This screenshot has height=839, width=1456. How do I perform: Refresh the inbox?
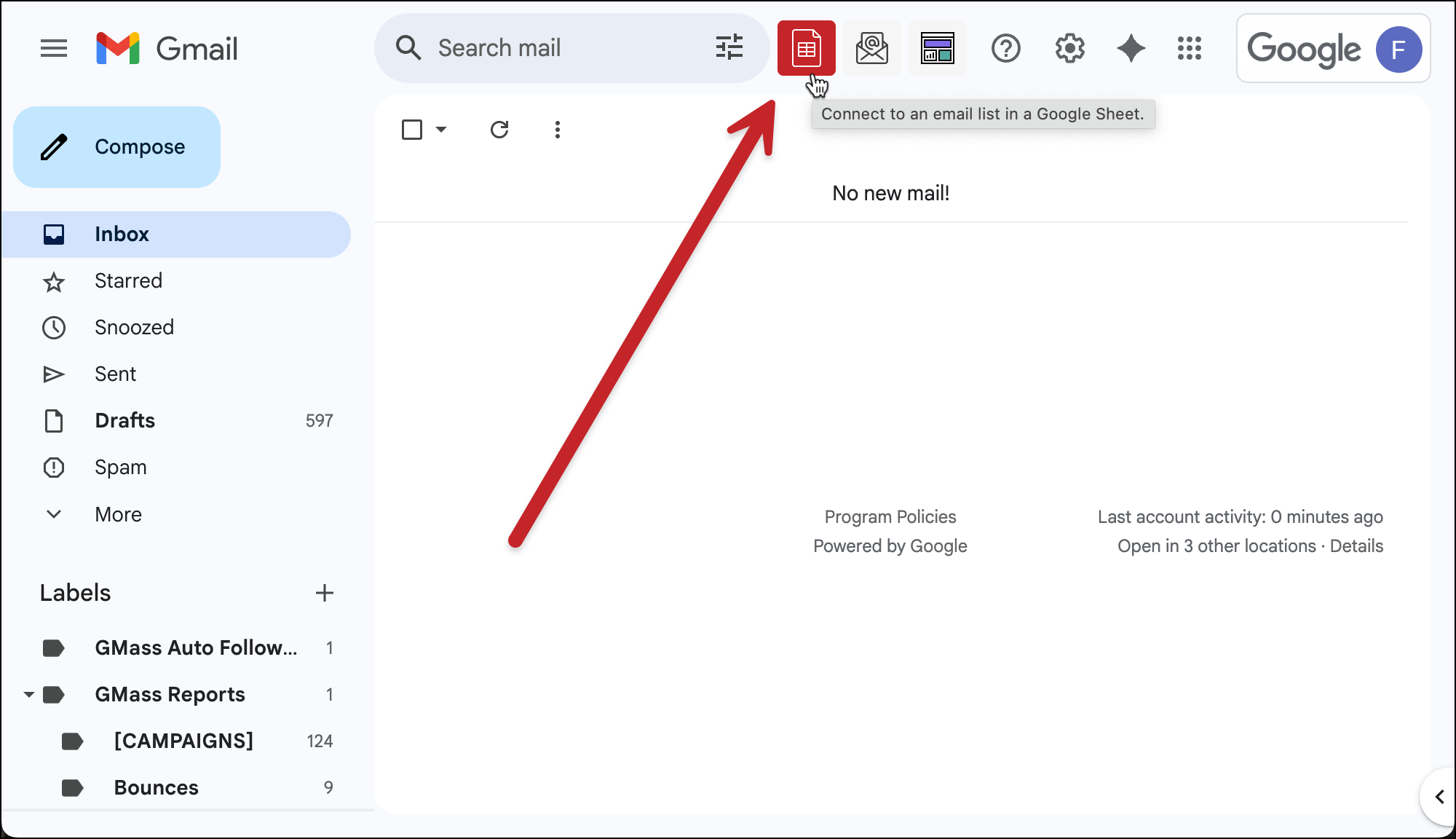coord(499,129)
